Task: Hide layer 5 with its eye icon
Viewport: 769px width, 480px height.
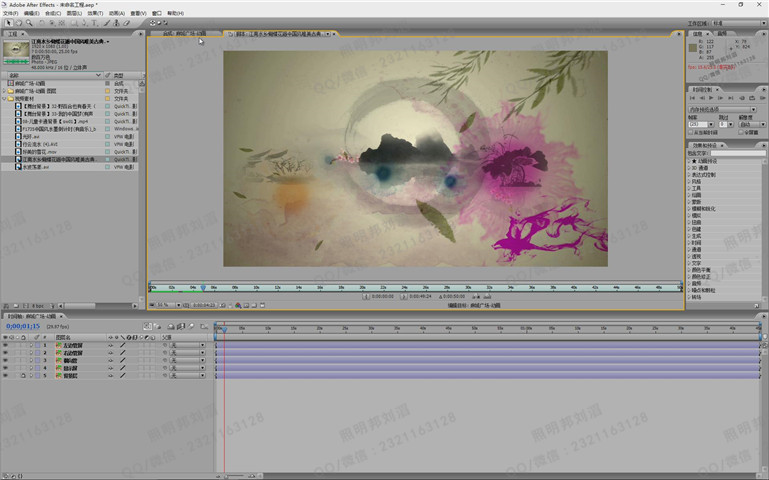Action: [x=5, y=376]
